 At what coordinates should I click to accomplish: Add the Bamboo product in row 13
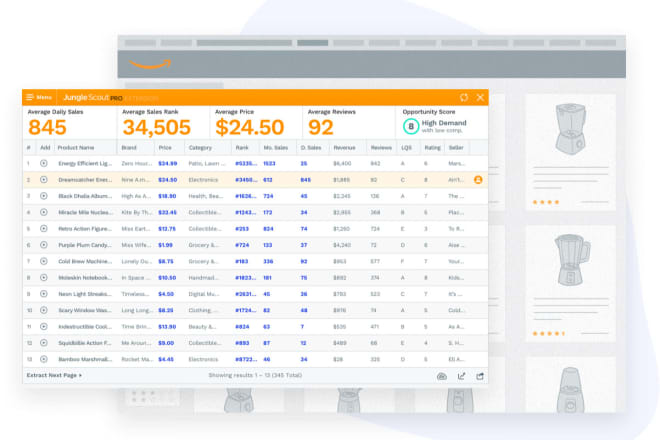[x=44, y=359]
